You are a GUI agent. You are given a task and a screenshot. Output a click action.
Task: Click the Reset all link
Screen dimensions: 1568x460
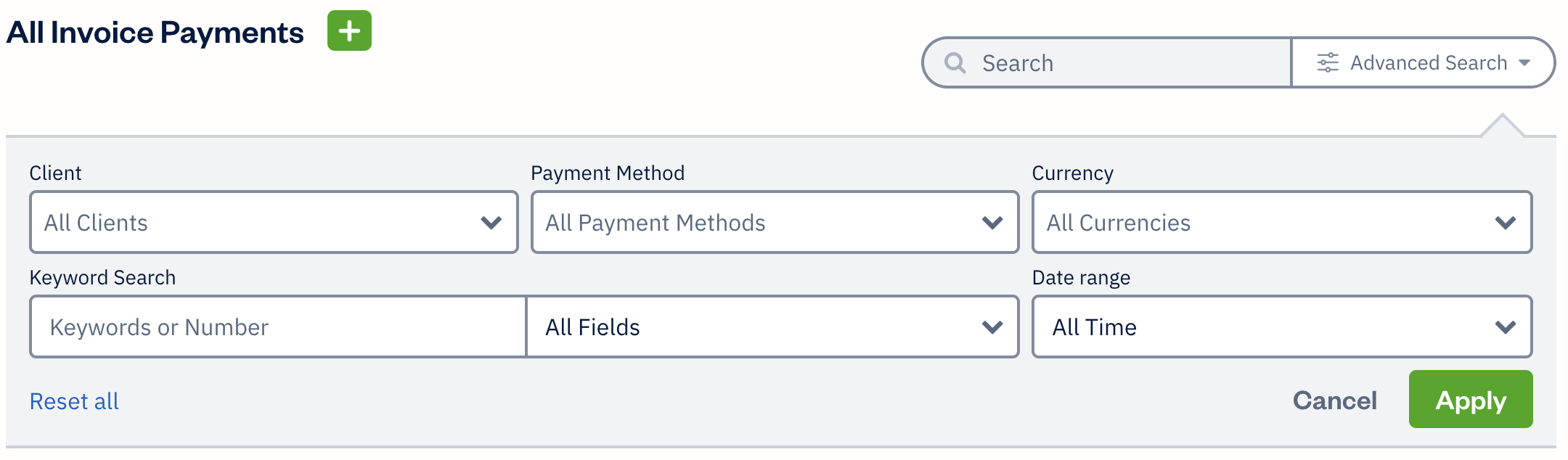74,400
